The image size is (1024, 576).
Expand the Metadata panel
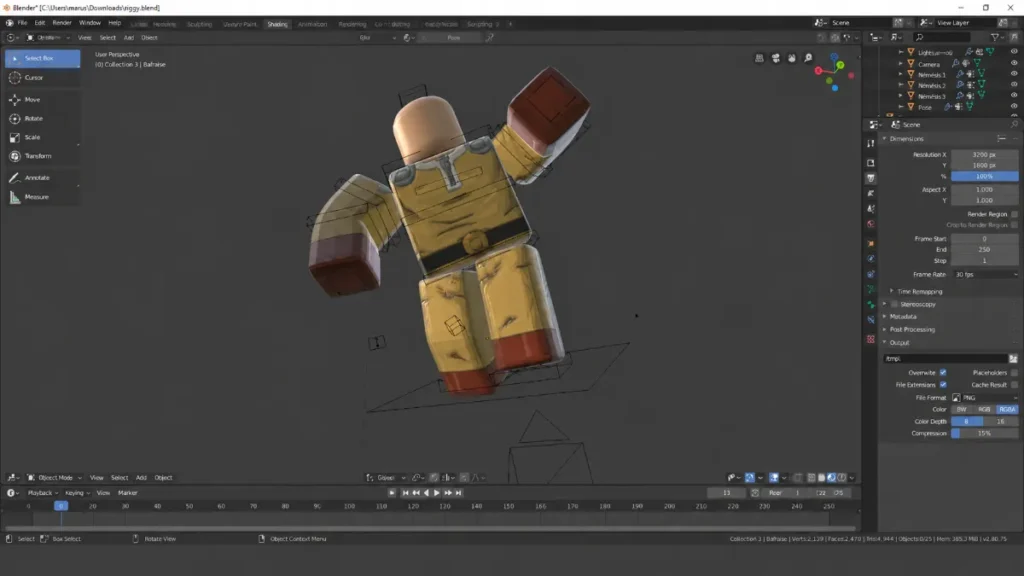[x=884, y=317]
